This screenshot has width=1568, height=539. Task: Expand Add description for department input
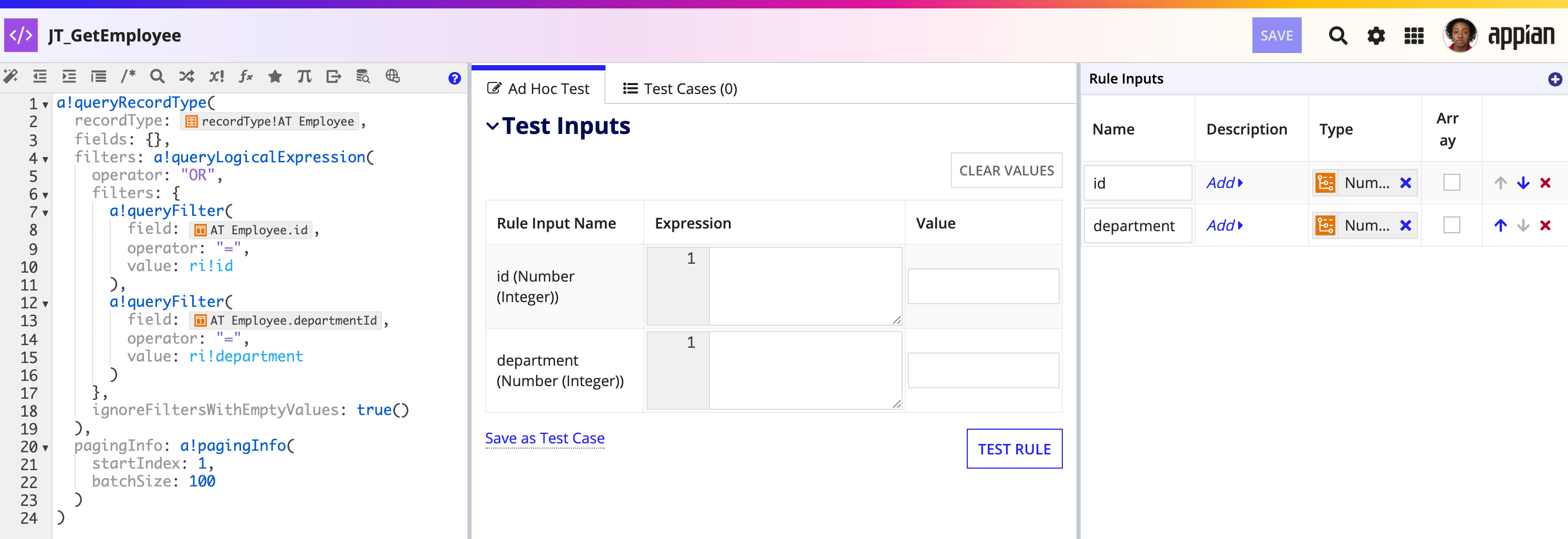click(x=1225, y=225)
